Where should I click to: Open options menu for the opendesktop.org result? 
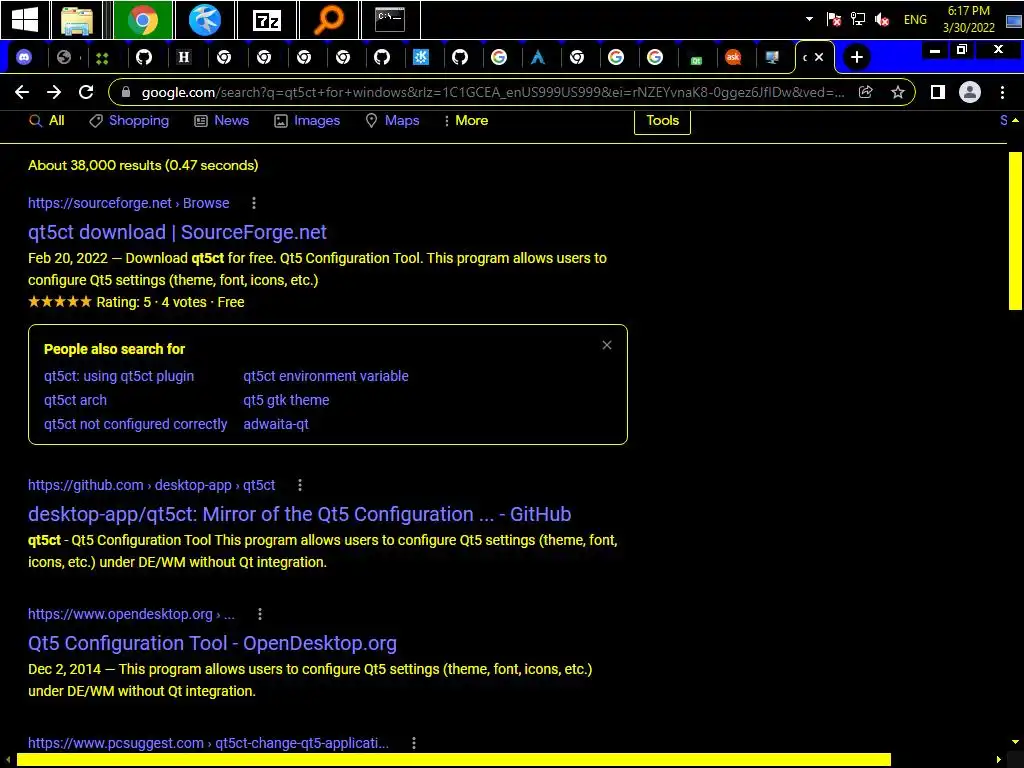click(x=260, y=614)
